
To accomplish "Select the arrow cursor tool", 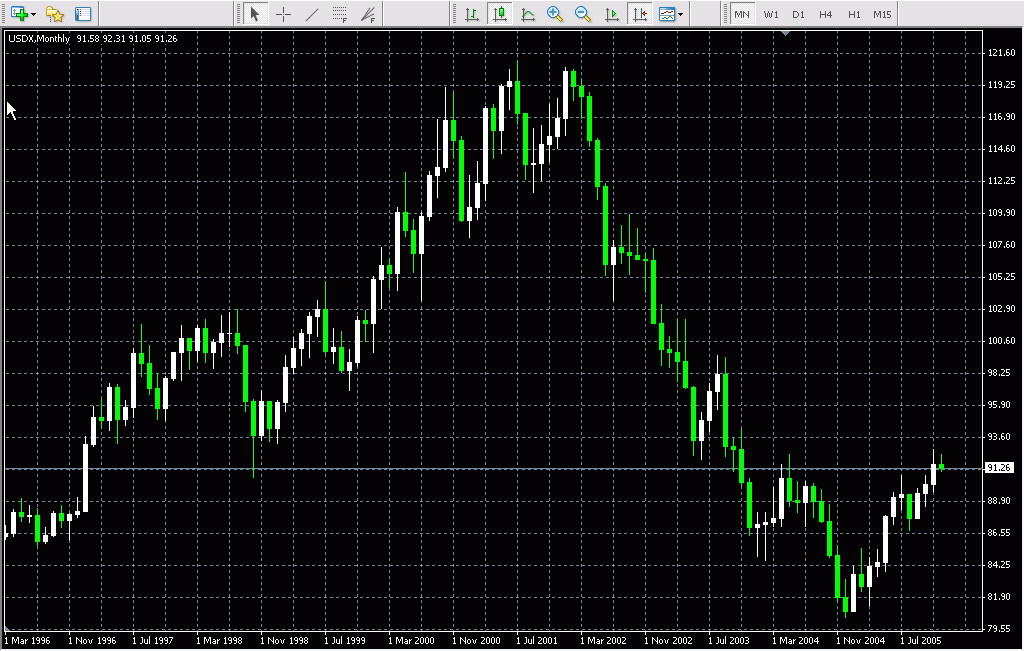I will coord(255,14).
